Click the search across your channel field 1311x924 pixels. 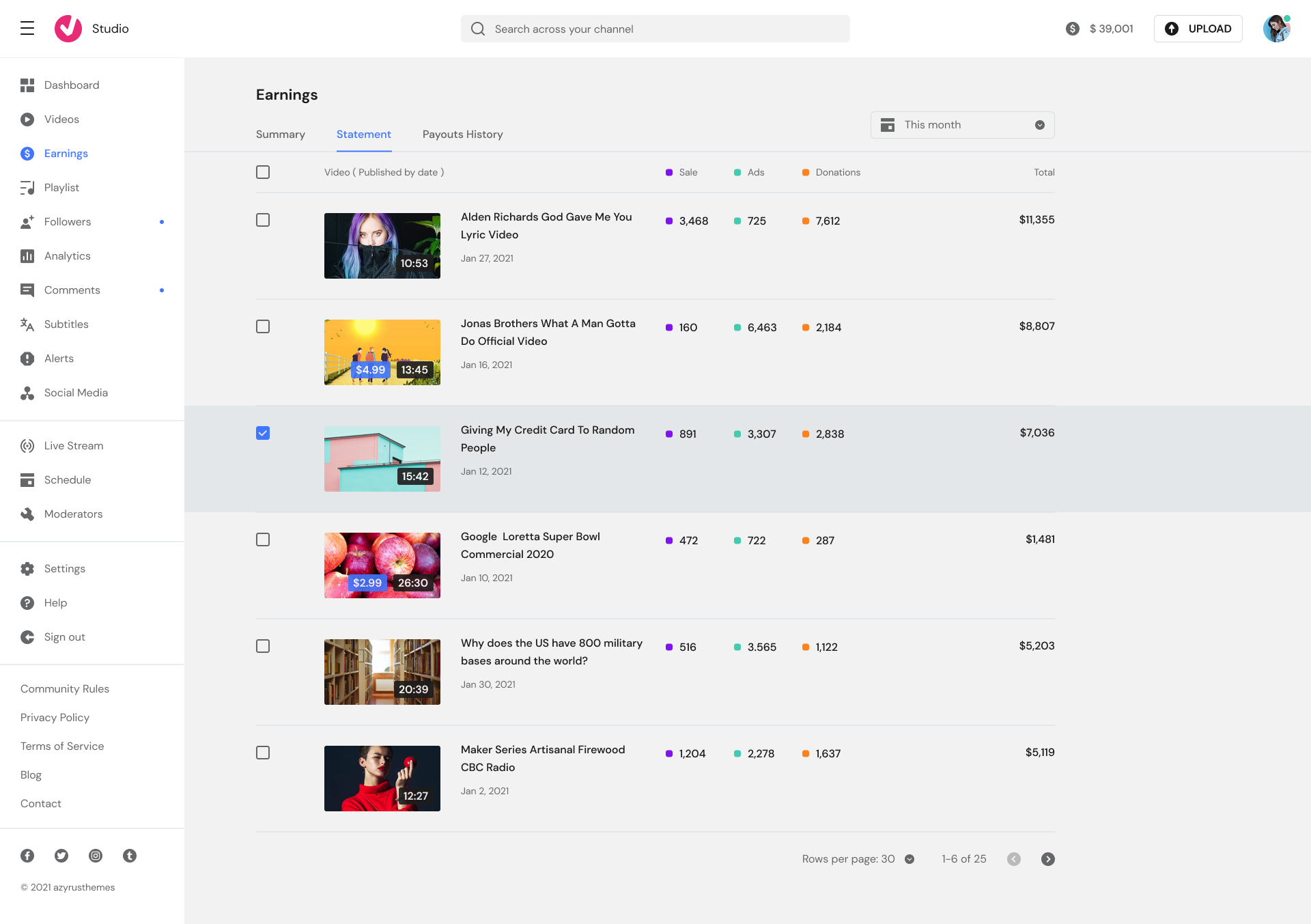point(655,29)
